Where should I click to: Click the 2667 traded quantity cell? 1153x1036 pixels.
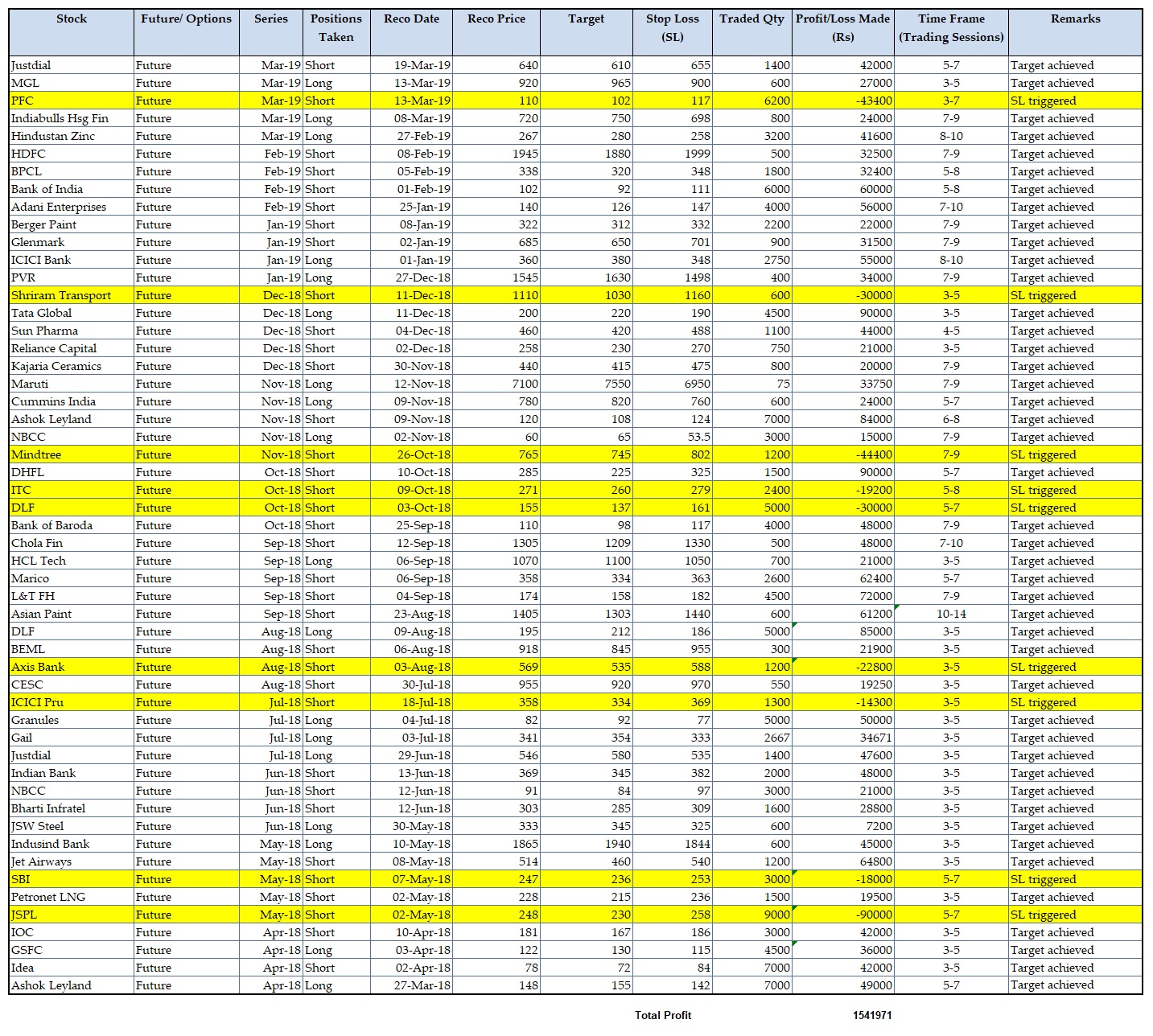[x=752, y=738]
